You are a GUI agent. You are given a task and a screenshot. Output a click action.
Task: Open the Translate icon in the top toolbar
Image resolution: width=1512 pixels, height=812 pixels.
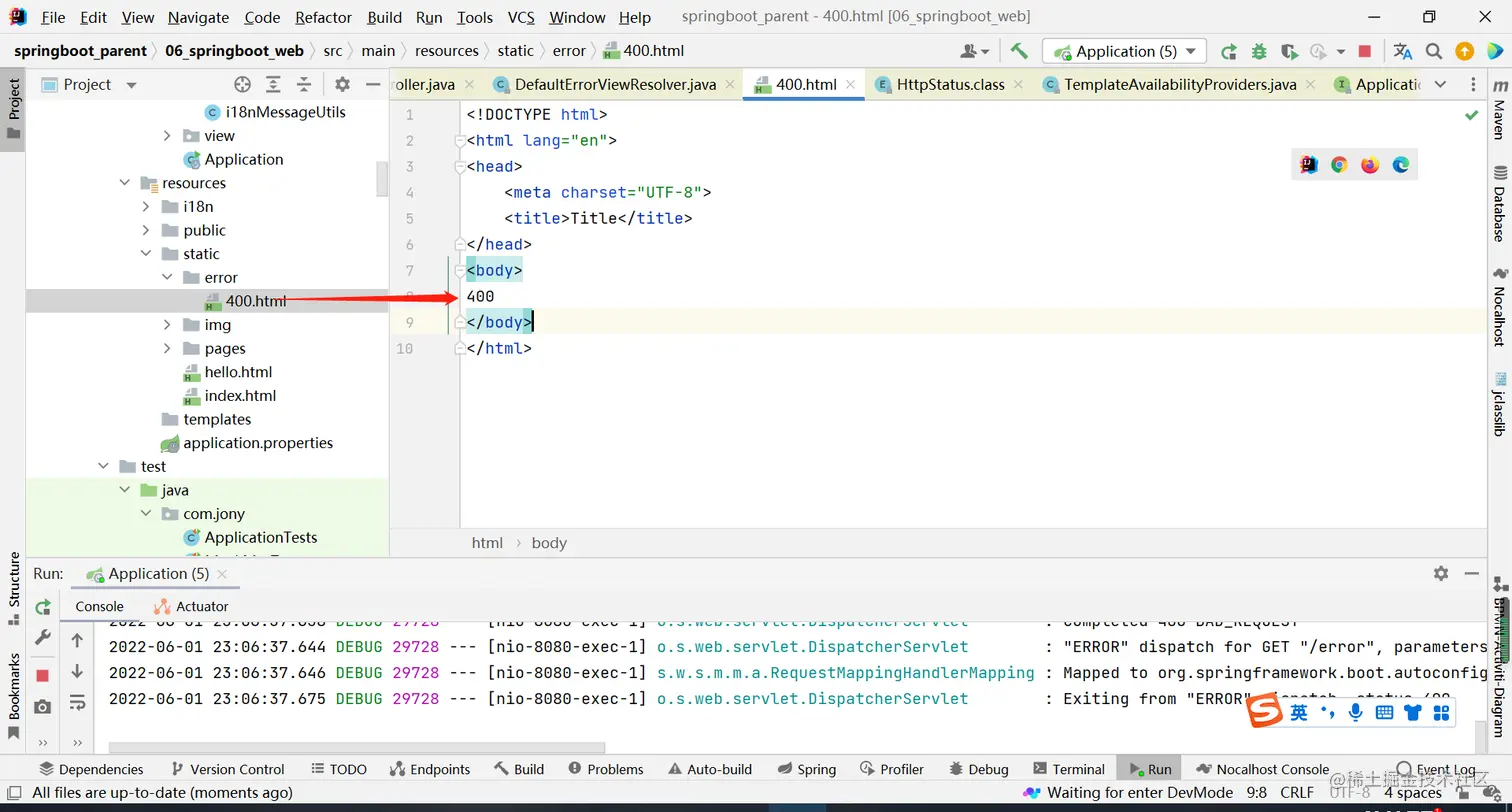click(1403, 51)
